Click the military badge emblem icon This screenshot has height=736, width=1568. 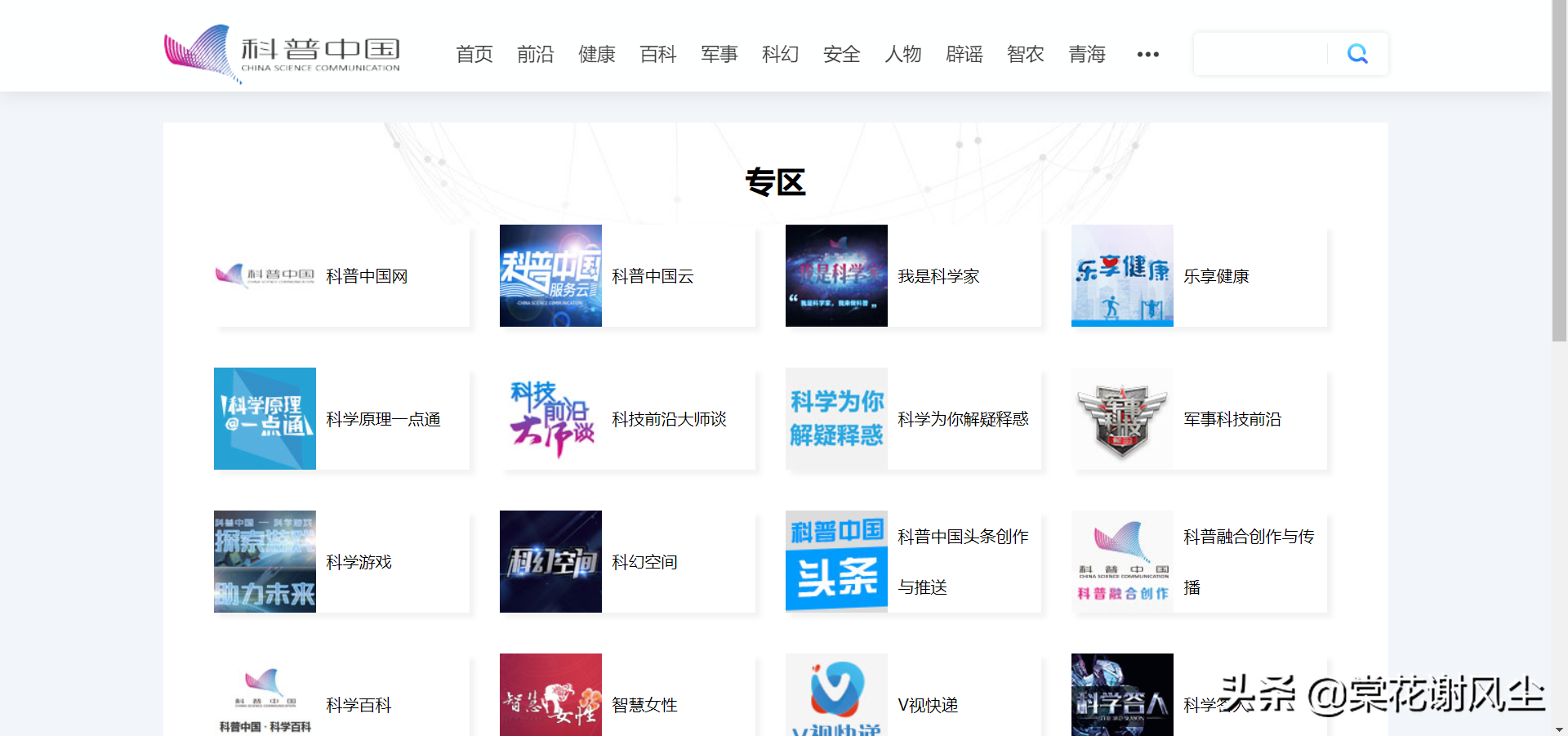pyautogui.click(x=1122, y=418)
